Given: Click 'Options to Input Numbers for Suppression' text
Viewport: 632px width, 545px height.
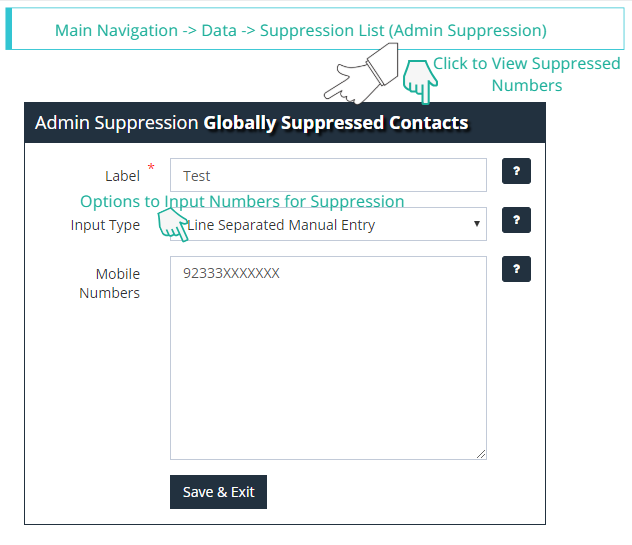Looking at the screenshot, I should point(242,201).
